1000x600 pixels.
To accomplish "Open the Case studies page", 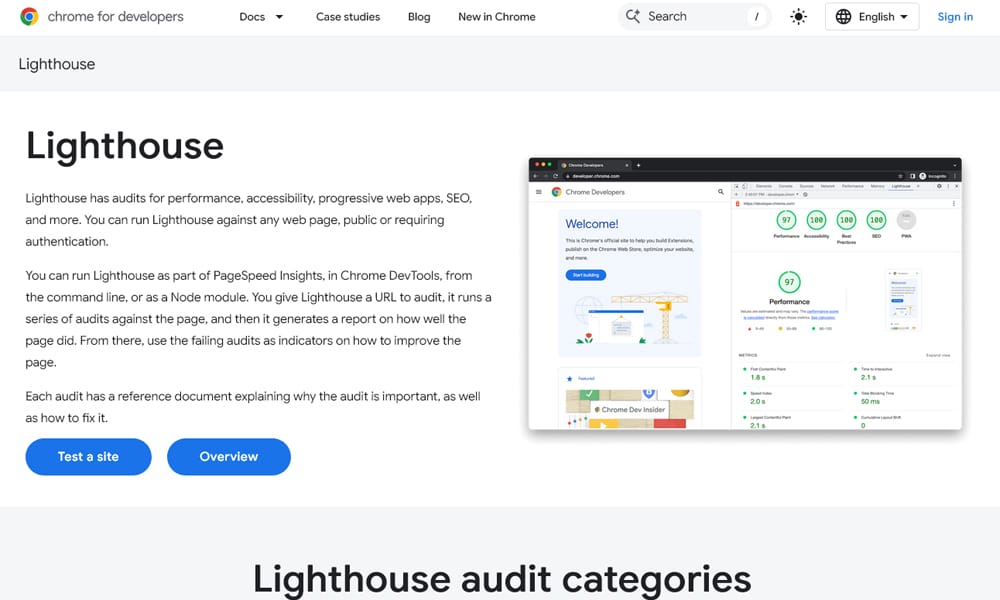I will (348, 17).
